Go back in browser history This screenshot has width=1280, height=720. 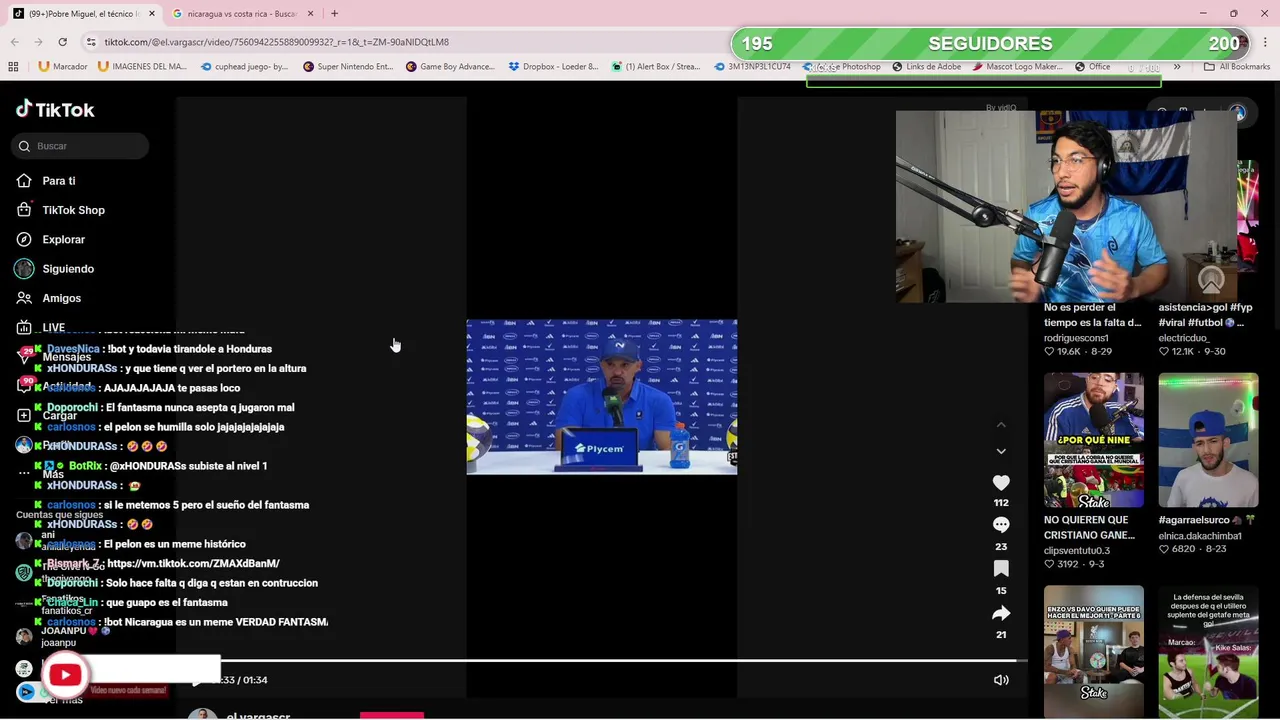15,42
